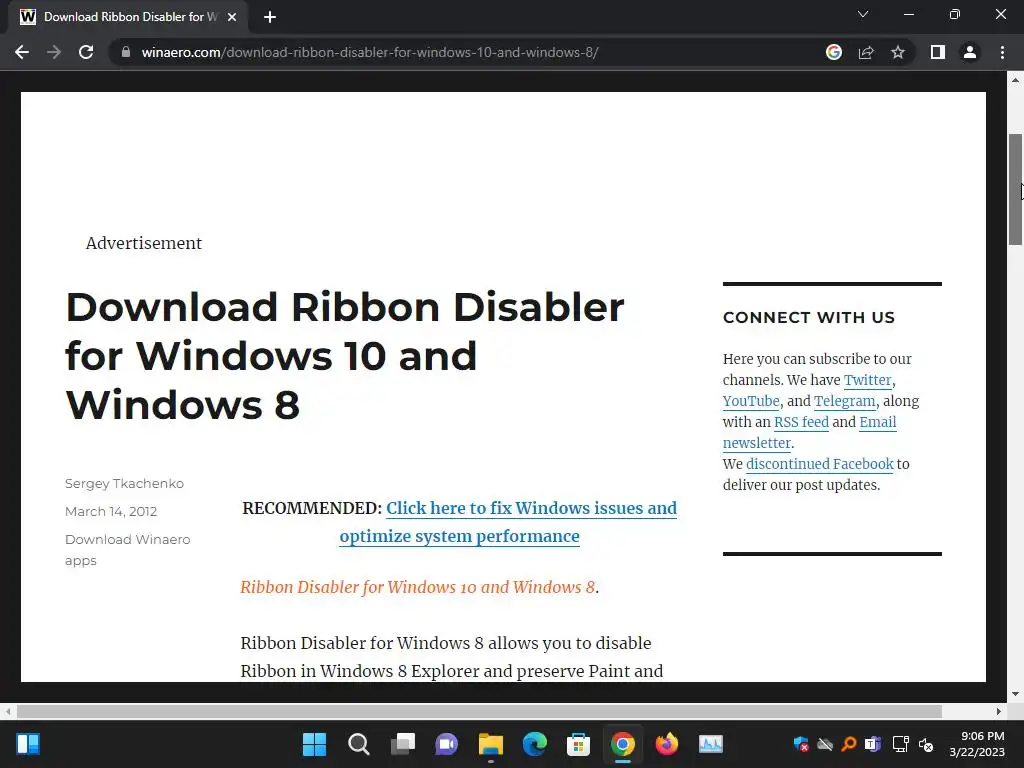View site information via the lock icon
The height and width of the screenshot is (768, 1024).
[x=126, y=52]
